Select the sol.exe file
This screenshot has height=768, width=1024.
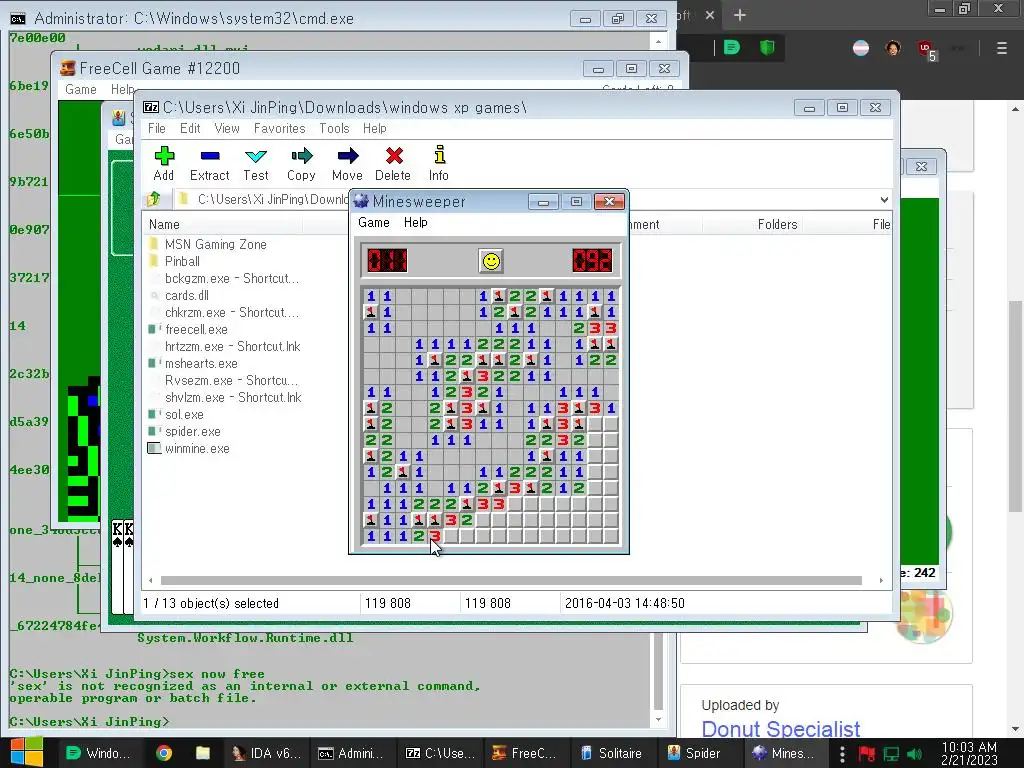184,414
